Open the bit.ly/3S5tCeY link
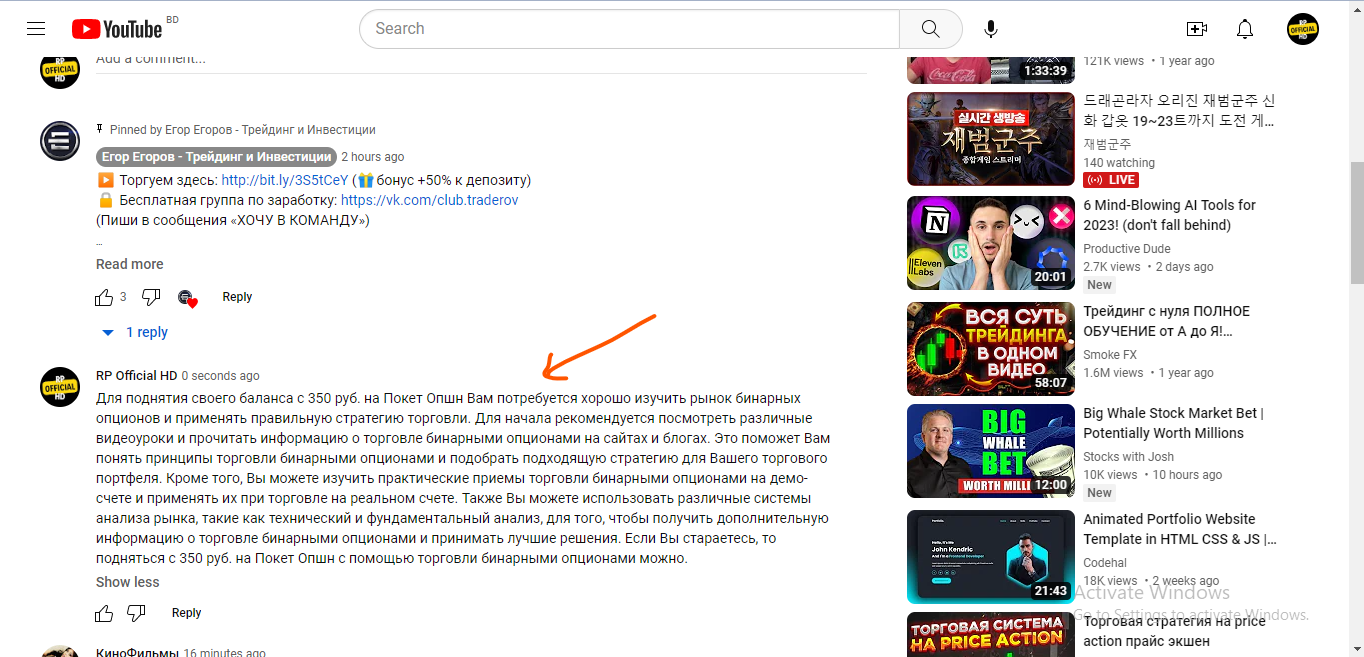 click(x=285, y=180)
